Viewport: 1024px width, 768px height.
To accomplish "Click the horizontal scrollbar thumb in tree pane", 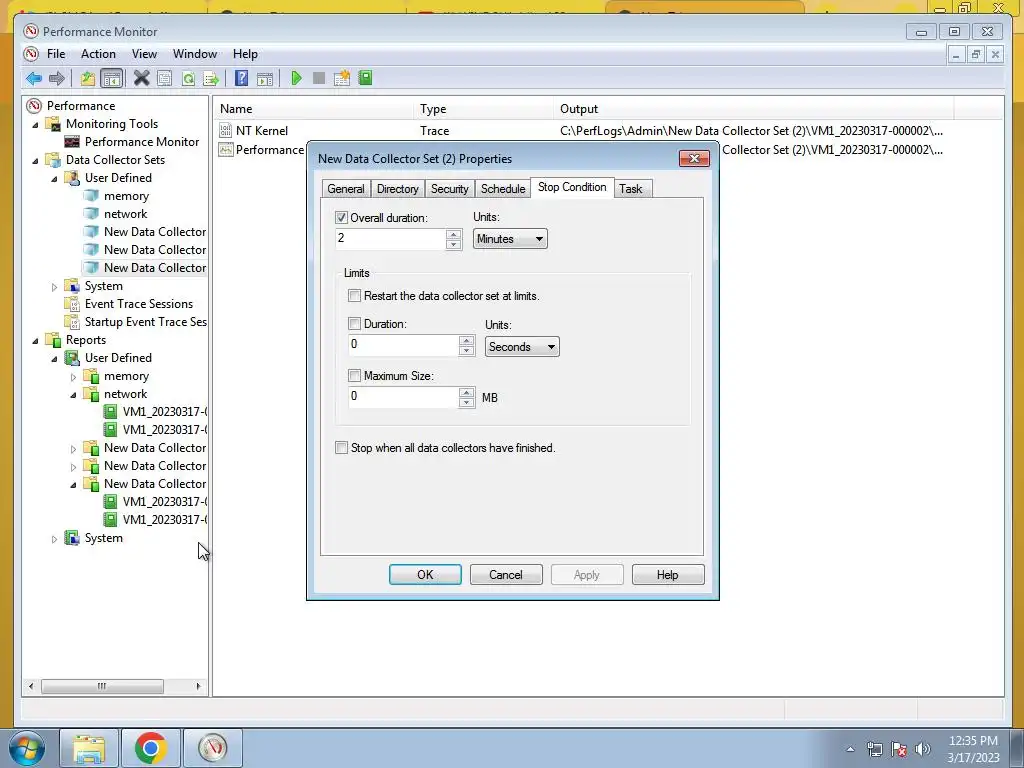I will point(103,686).
